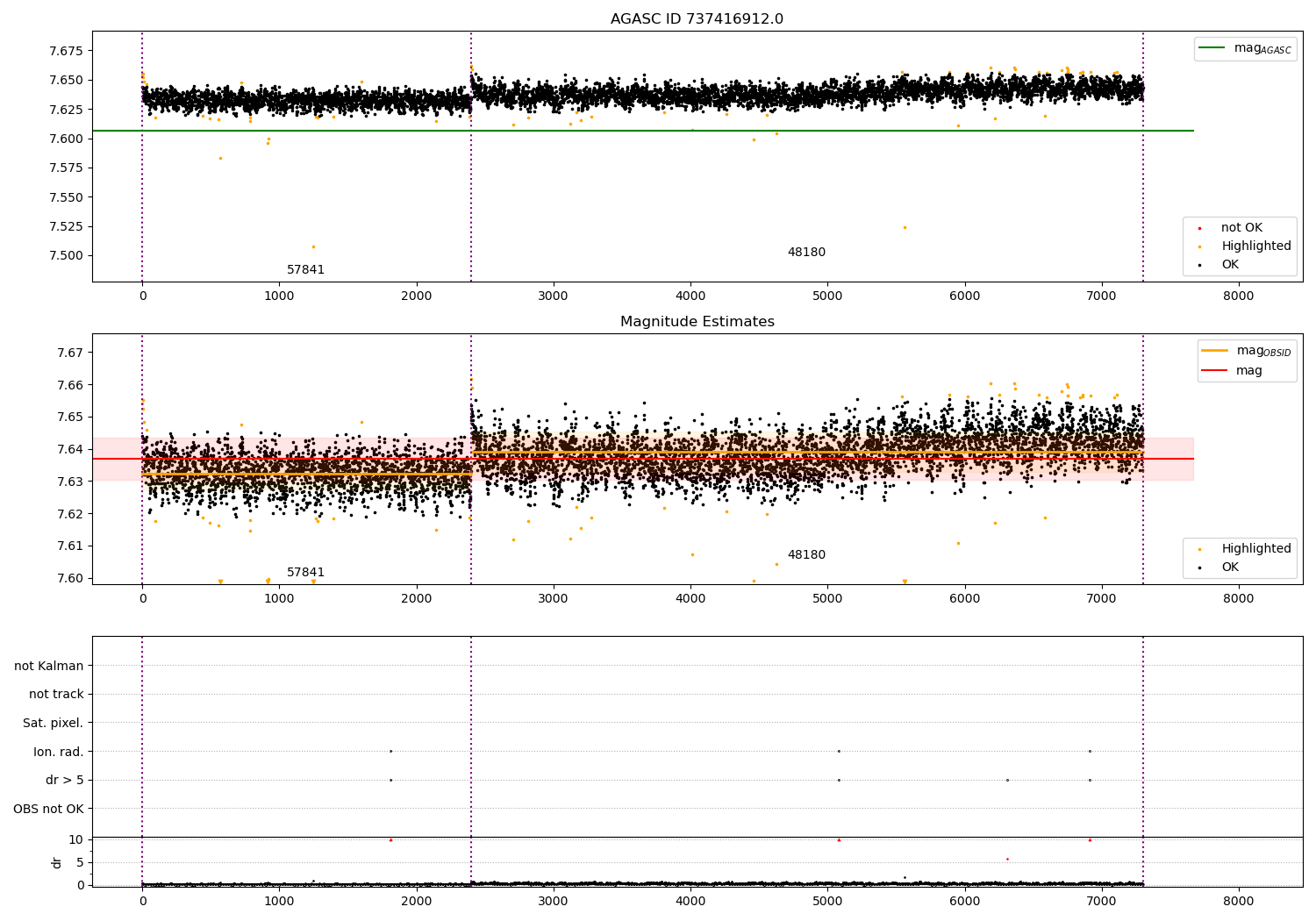This screenshot has height=921, width=1316.
Task: Click the 'not track' axis label
Action: click(56, 695)
